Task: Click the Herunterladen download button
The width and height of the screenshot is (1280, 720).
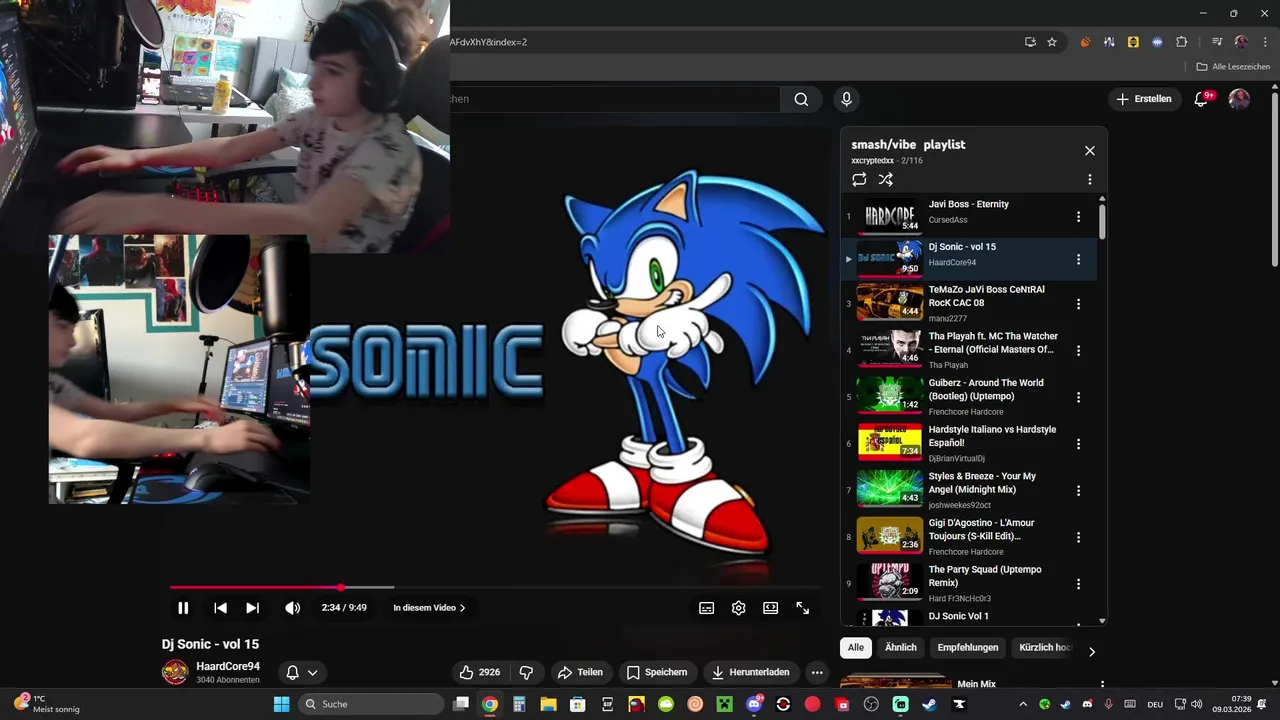Action: click(x=751, y=672)
